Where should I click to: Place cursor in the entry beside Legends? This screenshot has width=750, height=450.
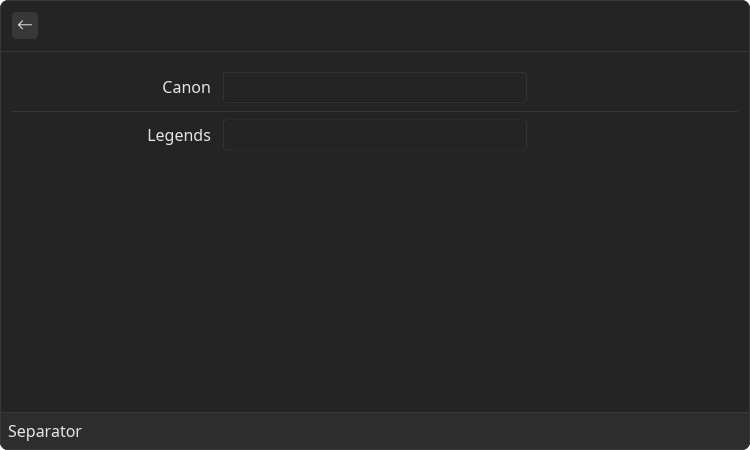(x=375, y=135)
